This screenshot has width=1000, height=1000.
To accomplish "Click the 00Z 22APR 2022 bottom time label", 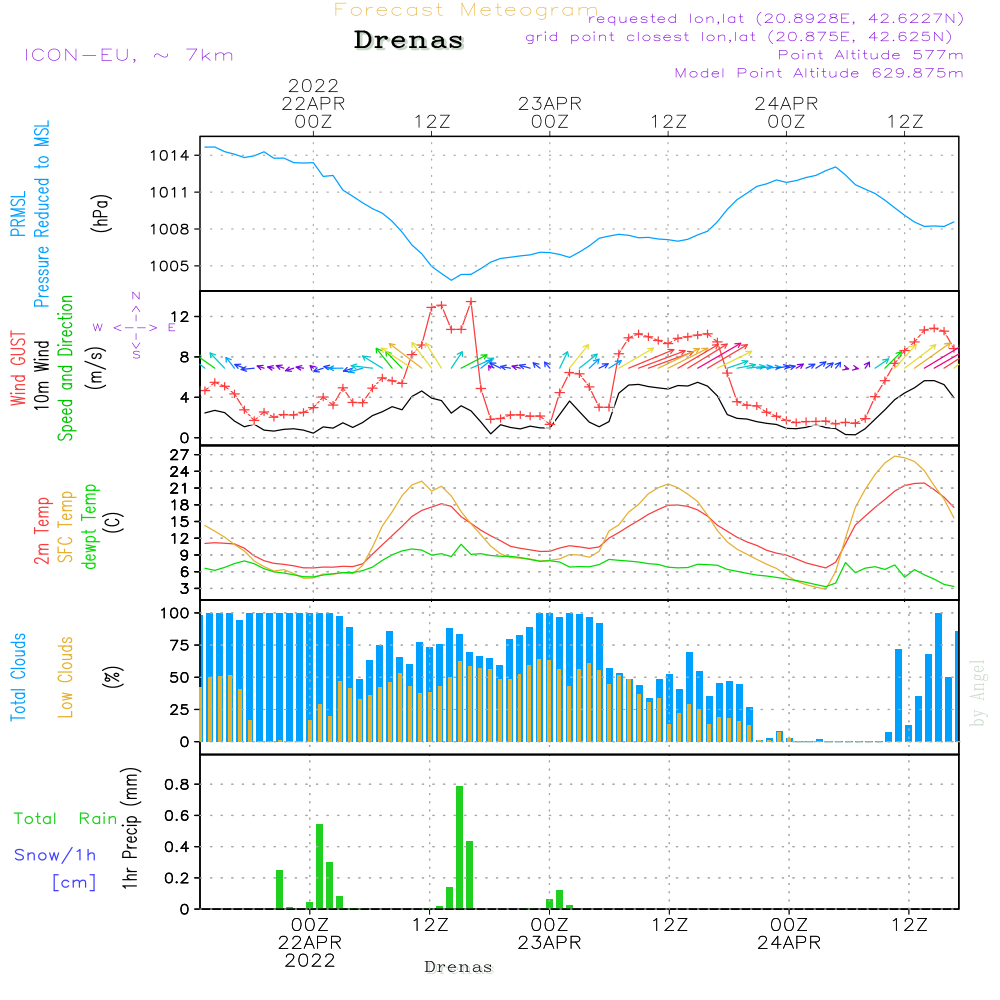I will [310, 943].
